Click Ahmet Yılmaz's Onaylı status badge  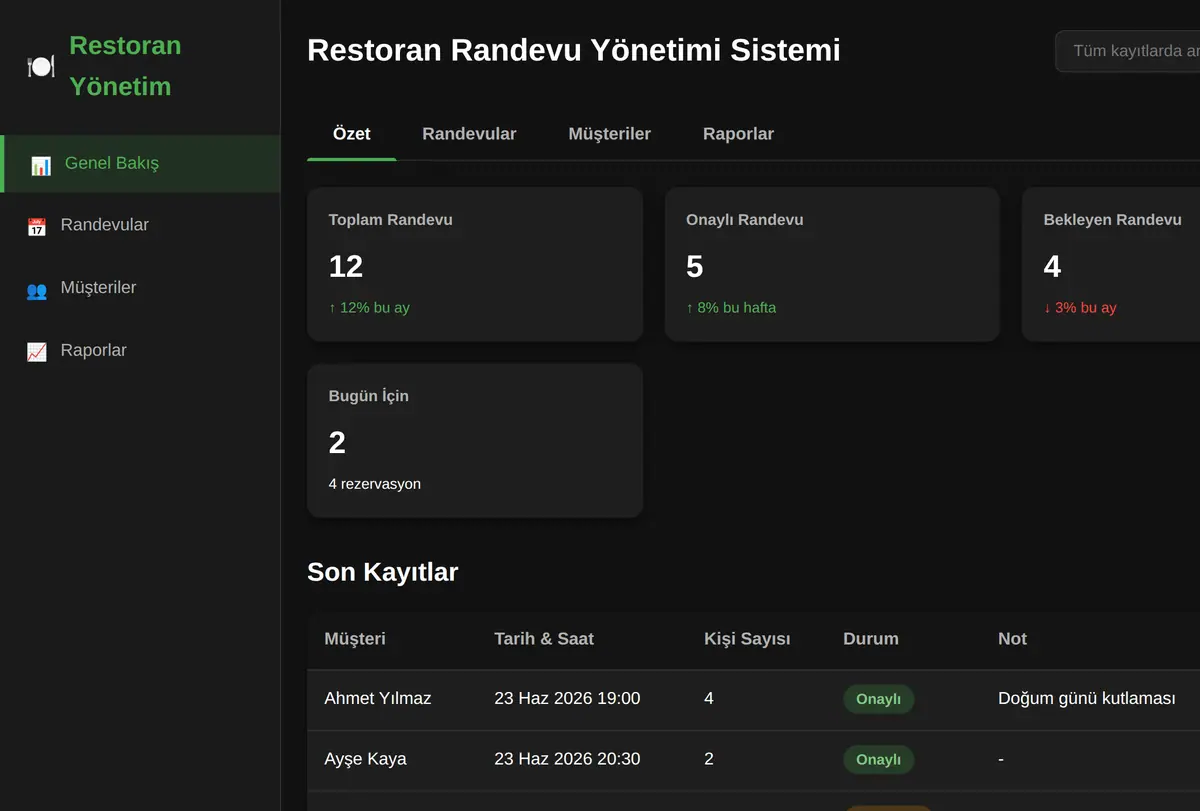[878, 699]
